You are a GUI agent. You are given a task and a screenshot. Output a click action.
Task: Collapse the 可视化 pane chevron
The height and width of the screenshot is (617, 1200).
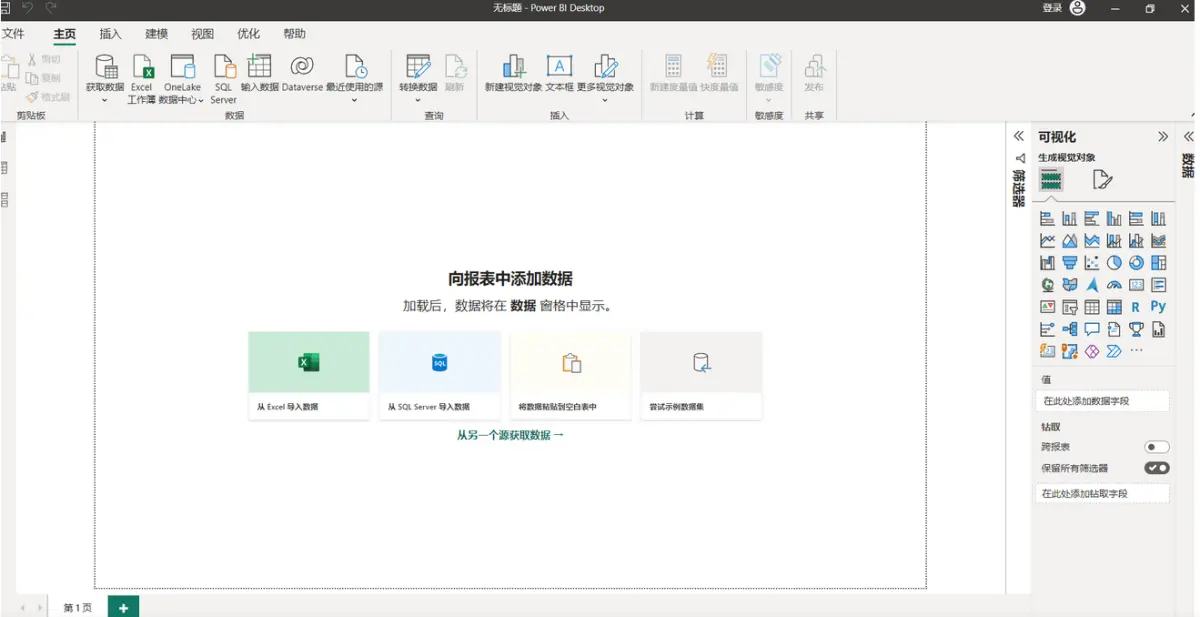click(x=1163, y=137)
